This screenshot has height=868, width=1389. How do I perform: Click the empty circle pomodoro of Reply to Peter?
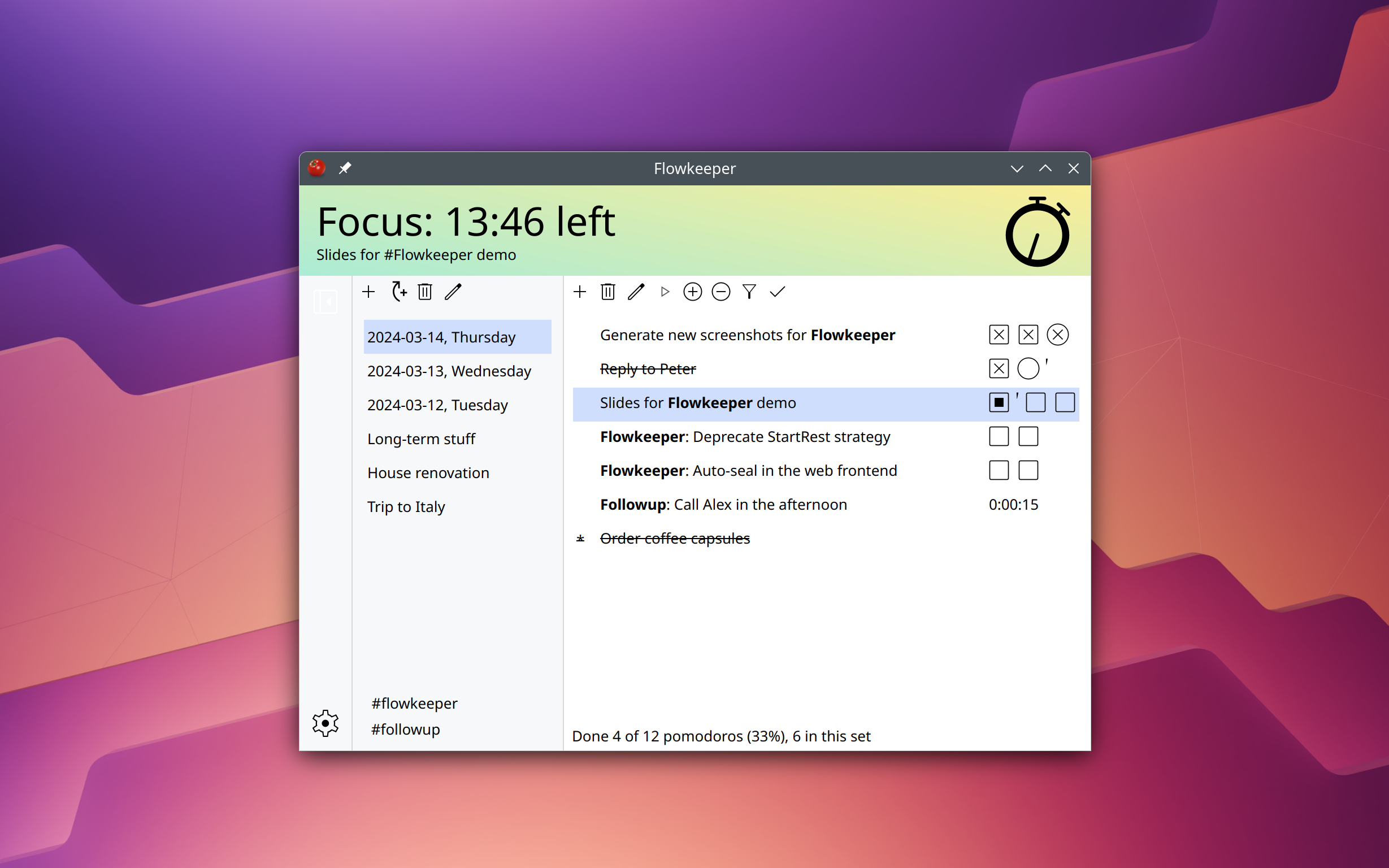(1028, 368)
